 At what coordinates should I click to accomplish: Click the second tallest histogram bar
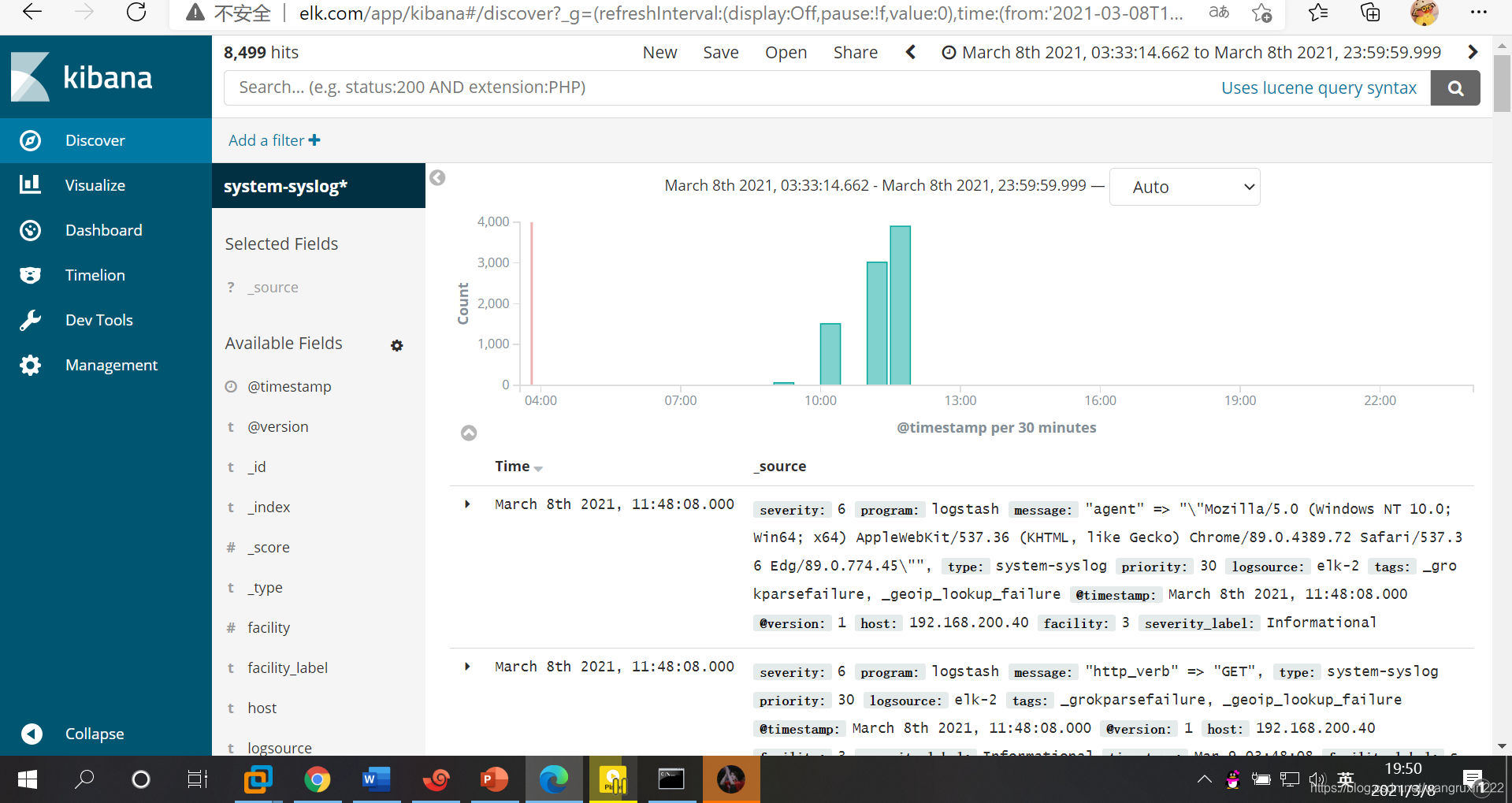click(877, 324)
